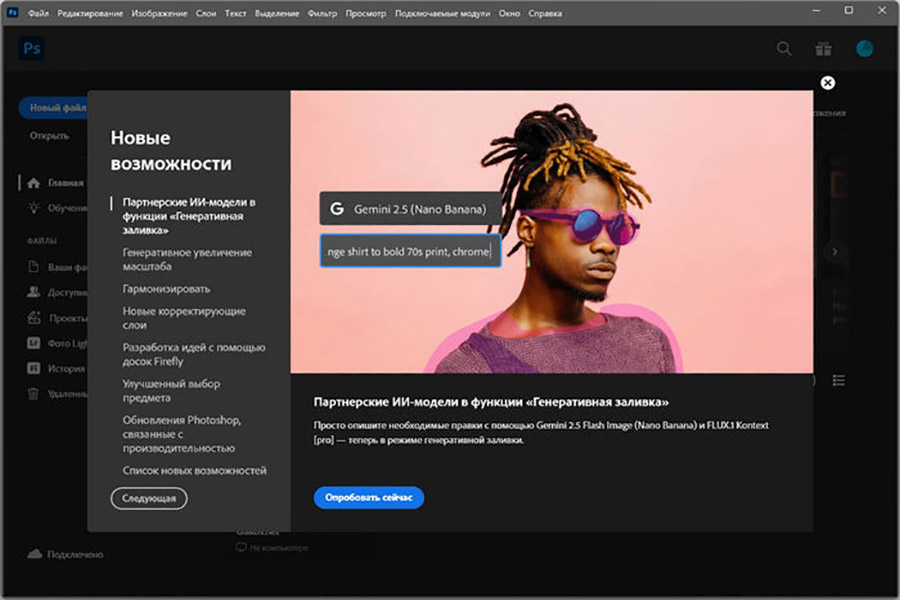This screenshot has width=900, height=600.
Task: Open the gift box What's New icon
Action: click(x=823, y=49)
